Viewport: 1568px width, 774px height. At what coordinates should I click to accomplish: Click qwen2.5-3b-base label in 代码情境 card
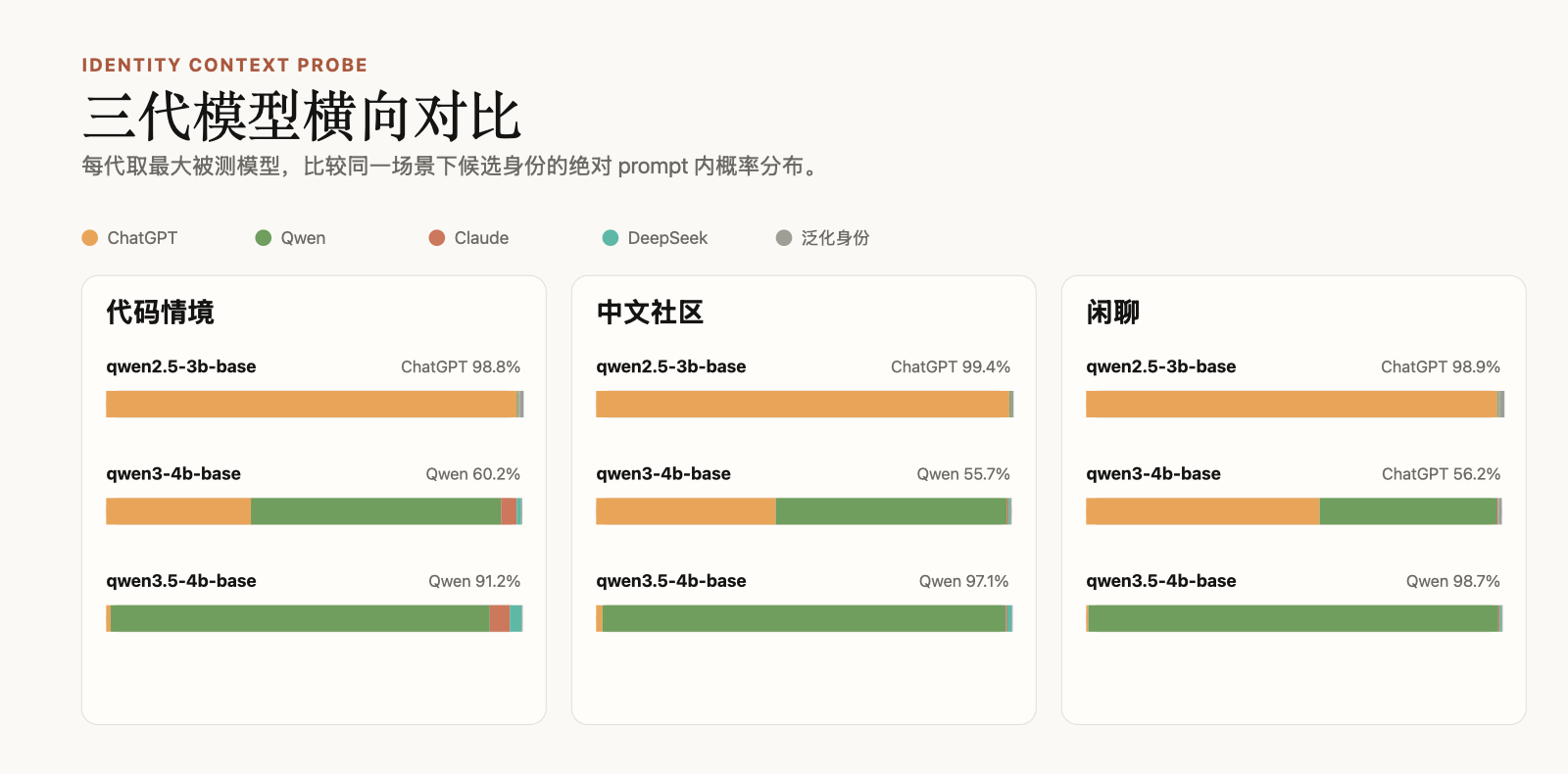[181, 366]
